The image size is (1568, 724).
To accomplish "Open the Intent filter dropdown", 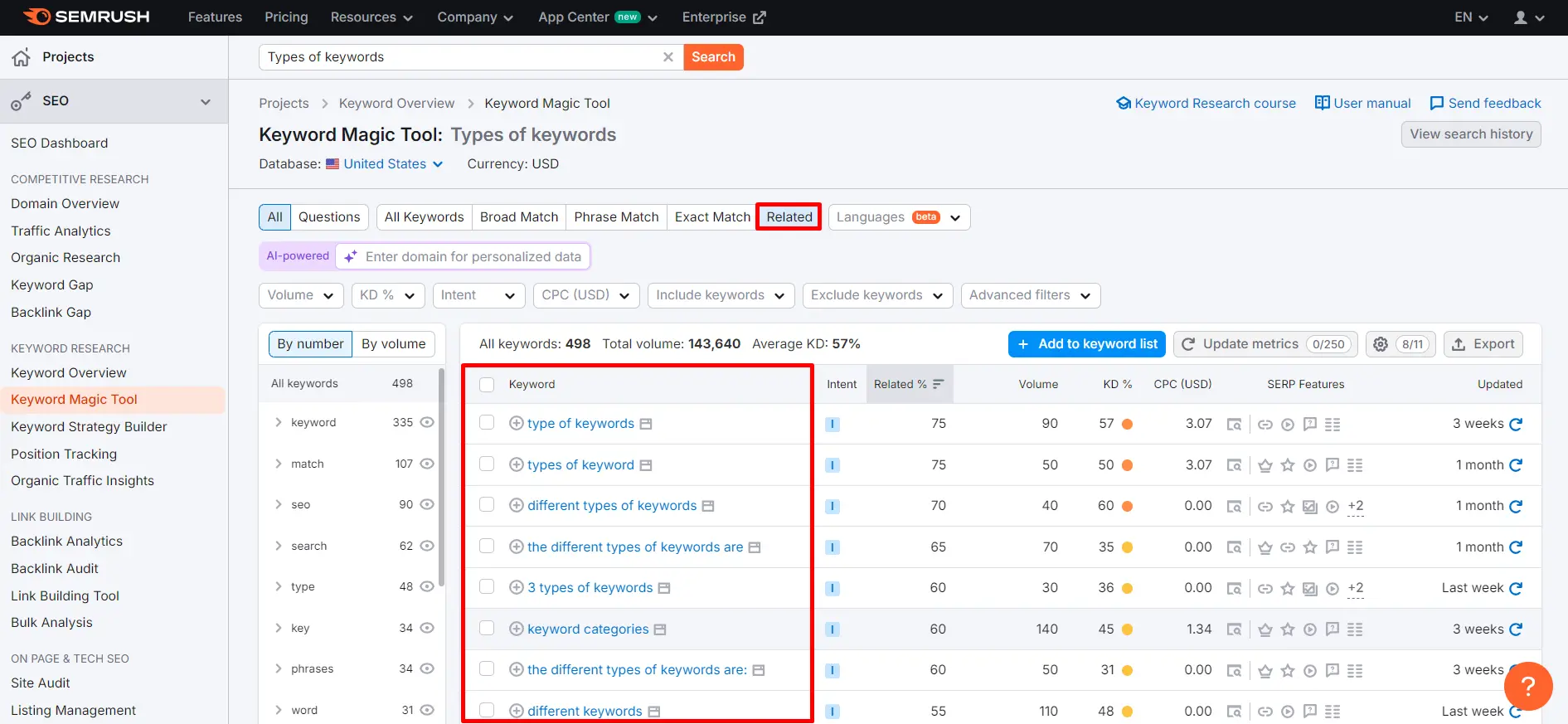I will click(478, 295).
